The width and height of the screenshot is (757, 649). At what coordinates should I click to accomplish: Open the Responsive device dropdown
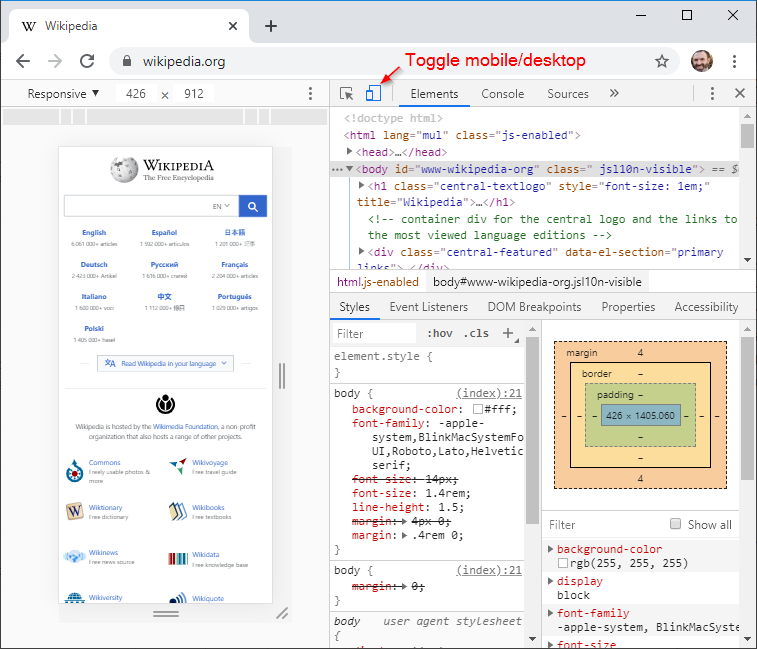64,94
